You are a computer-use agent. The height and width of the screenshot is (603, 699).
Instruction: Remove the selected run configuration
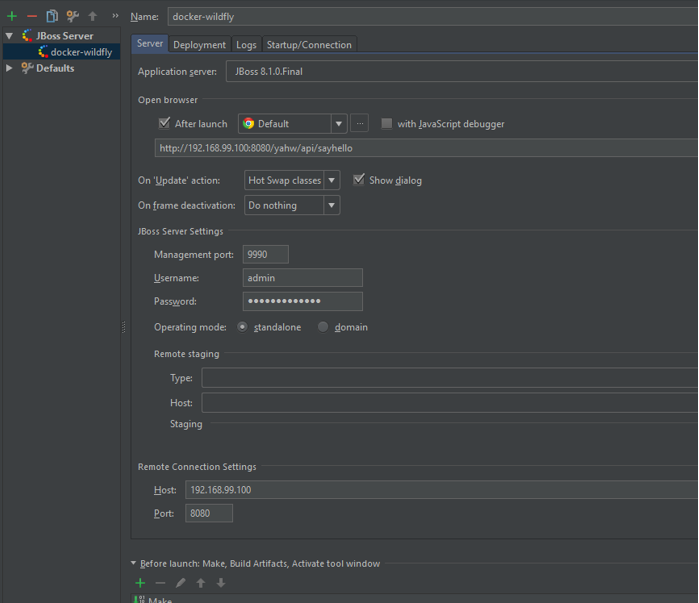(x=32, y=16)
